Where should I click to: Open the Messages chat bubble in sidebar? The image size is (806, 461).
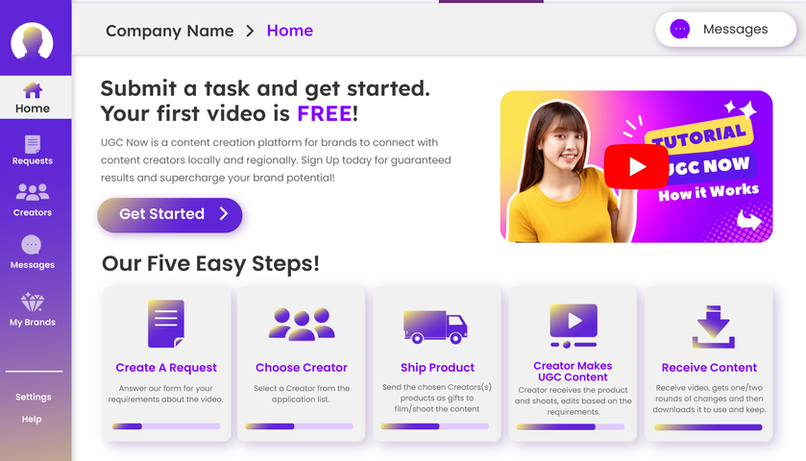pyautogui.click(x=31, y=245)
